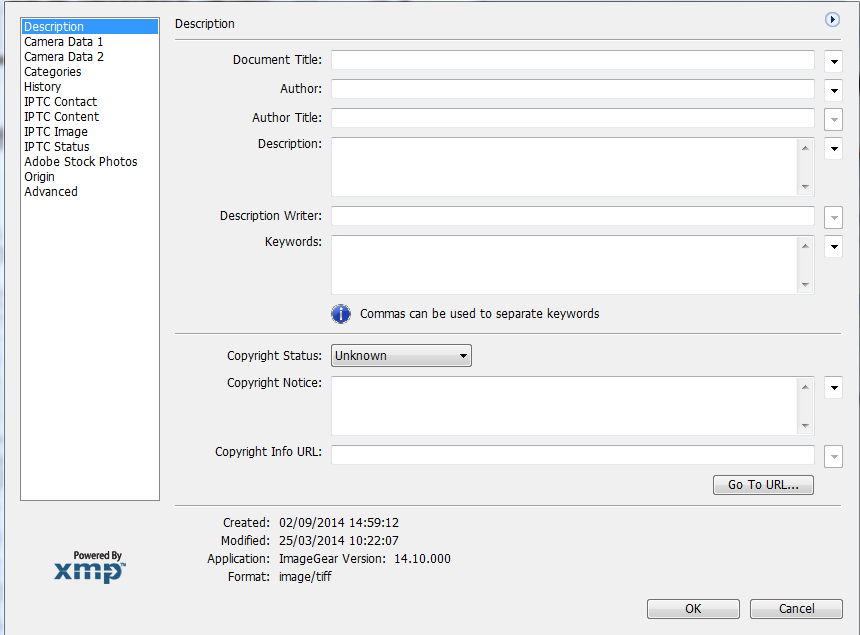This screenshot has height=635, width=860.
Task: Click Description box scroll down arrow
Action: (805, 186)
